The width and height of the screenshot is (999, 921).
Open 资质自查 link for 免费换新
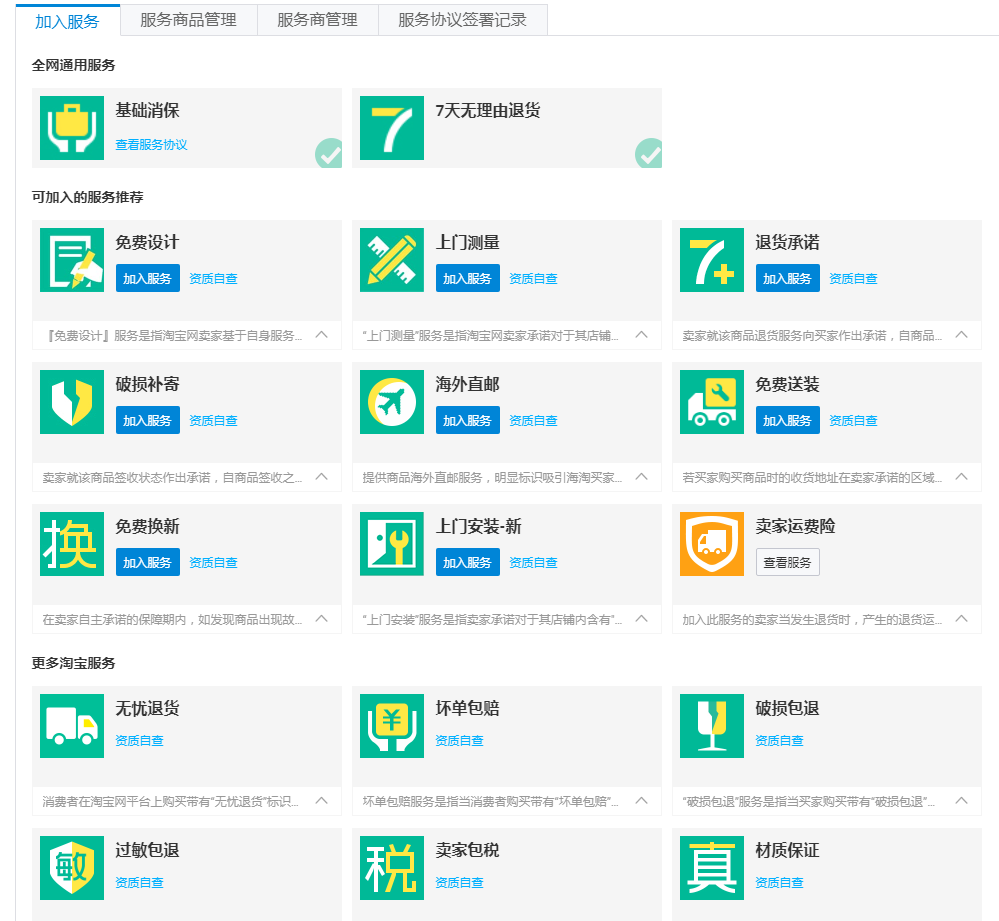coord(213,562)
